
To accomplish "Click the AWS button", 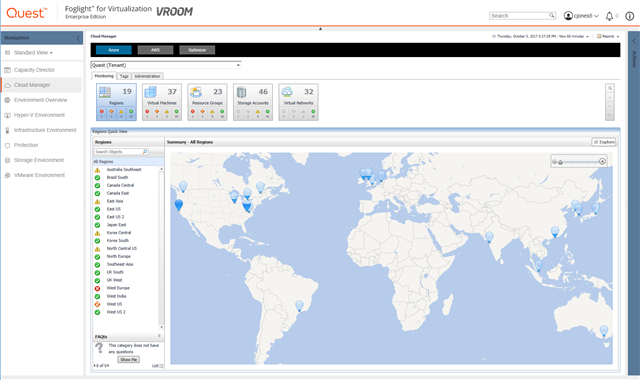I will pyautogui.click(x=156, y=50).
